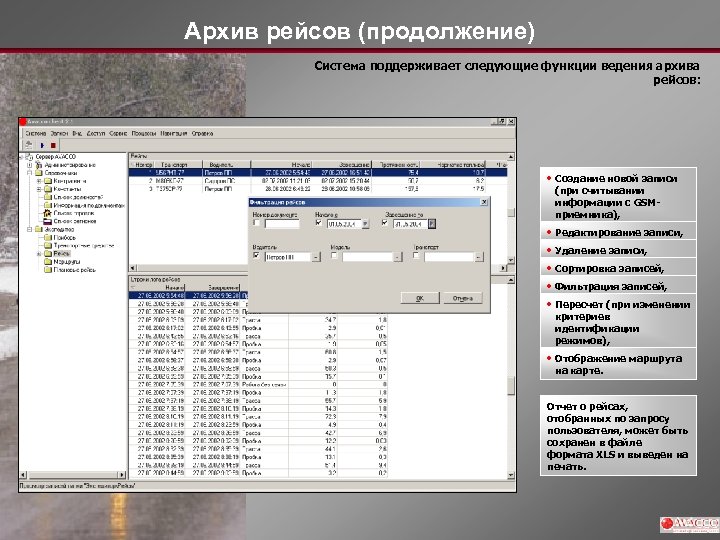Click the 'Фильтрация записей' bullet text
The height and width of the screenshot is (540, 720).
pos(611,287)
